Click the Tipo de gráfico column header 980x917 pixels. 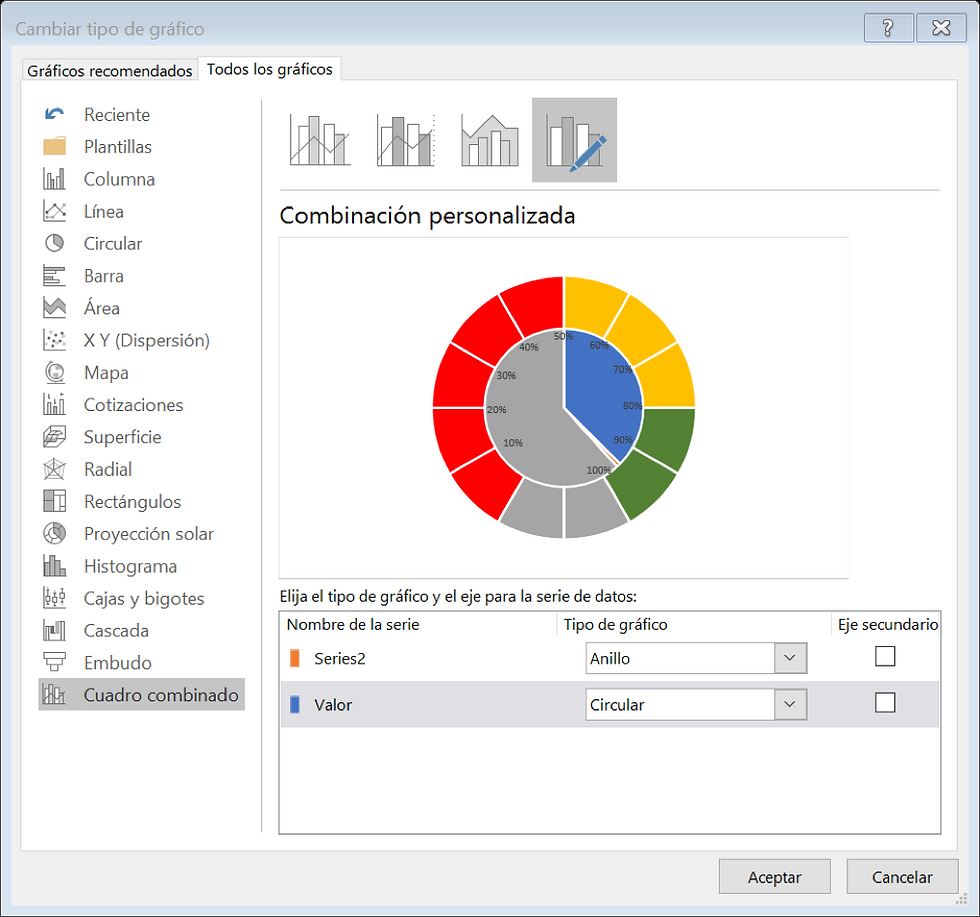[616, 624]
